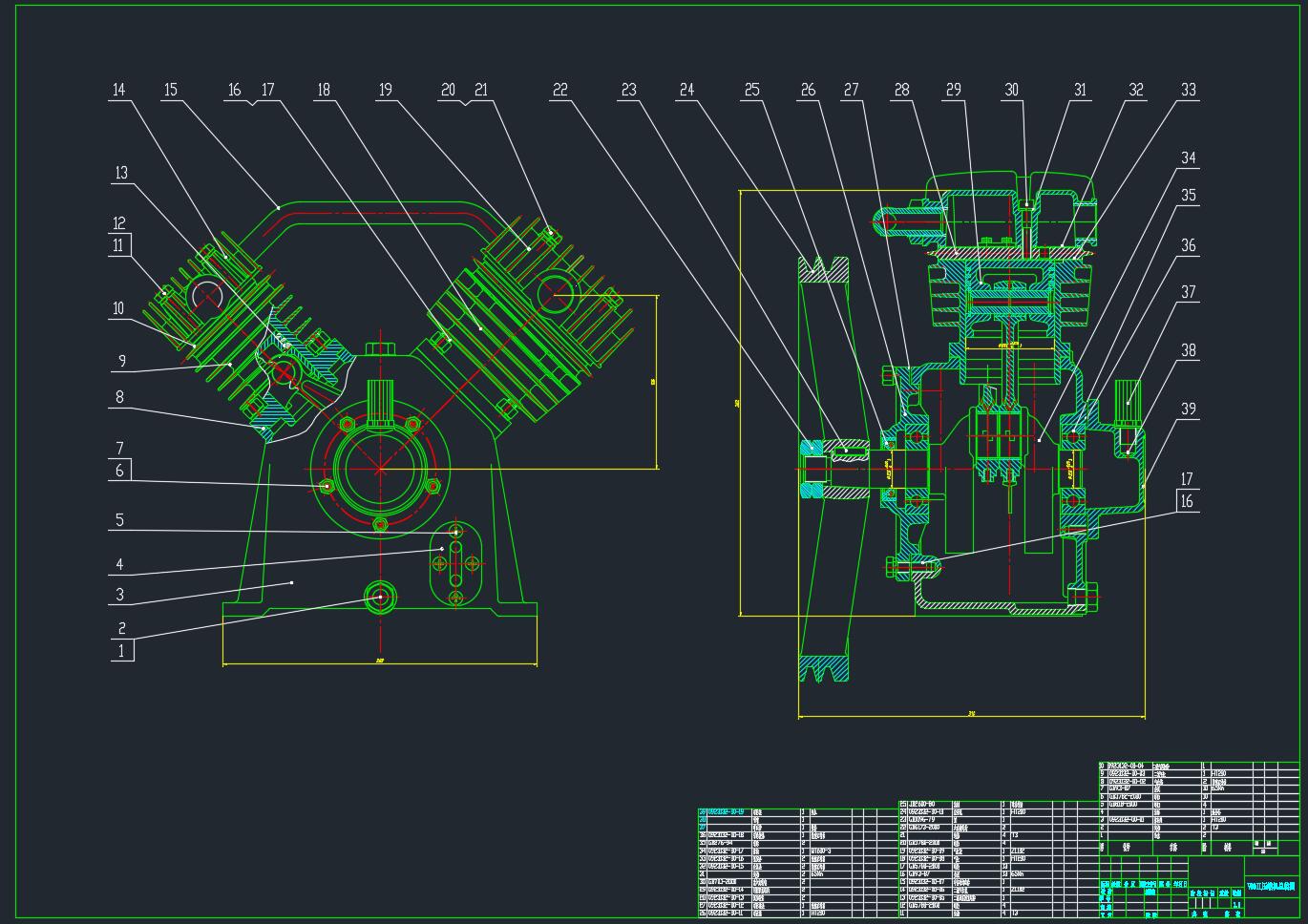Select the boxed callout number 6
Image resolution: width=1308 pixels, height=924 pixels.
click(x=119, y=470)
